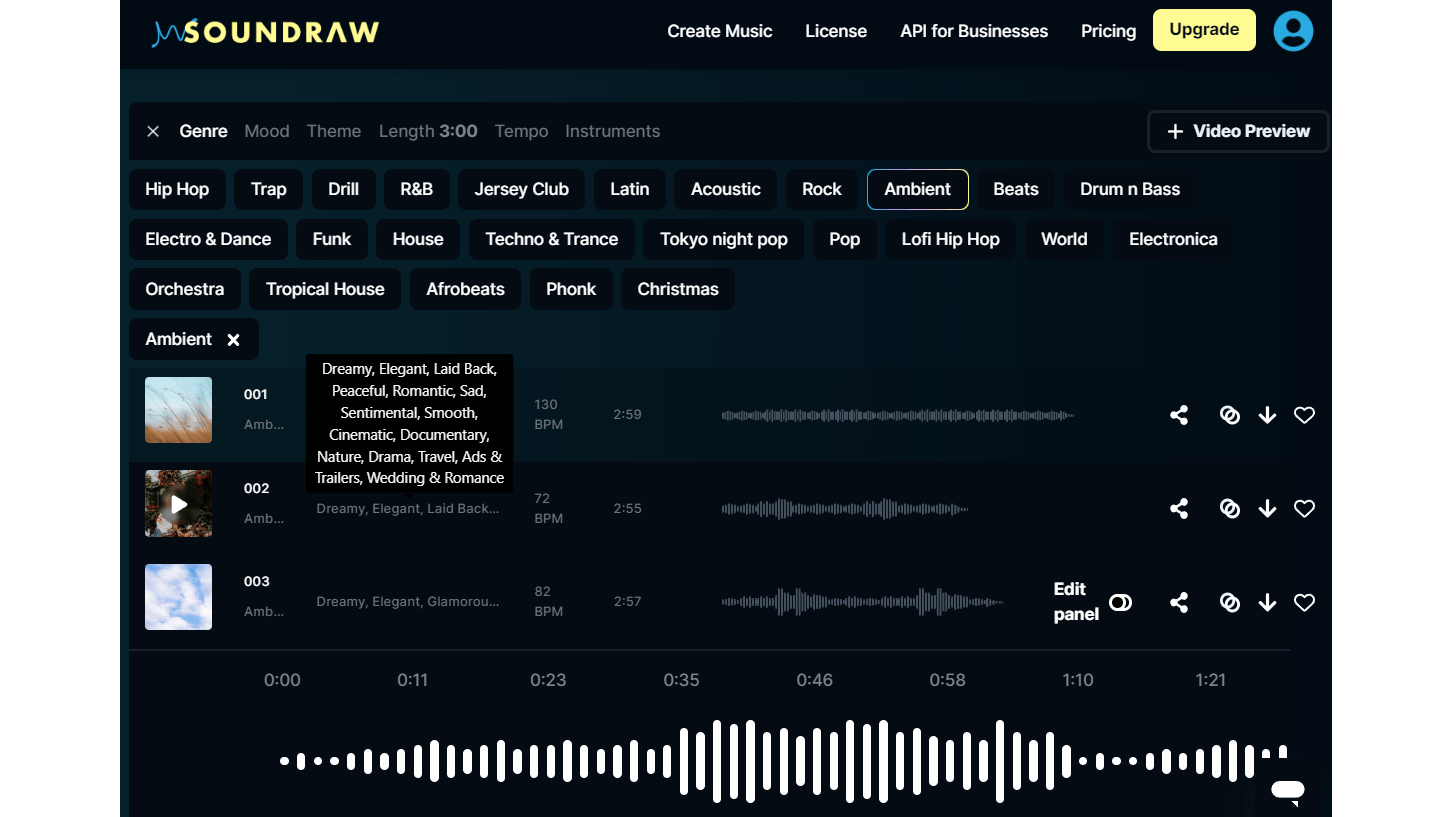The height and width of the screenshot is (817, 1452).
Task: Select the Tokyo night pop genre
Action: (x=724, y=240)
